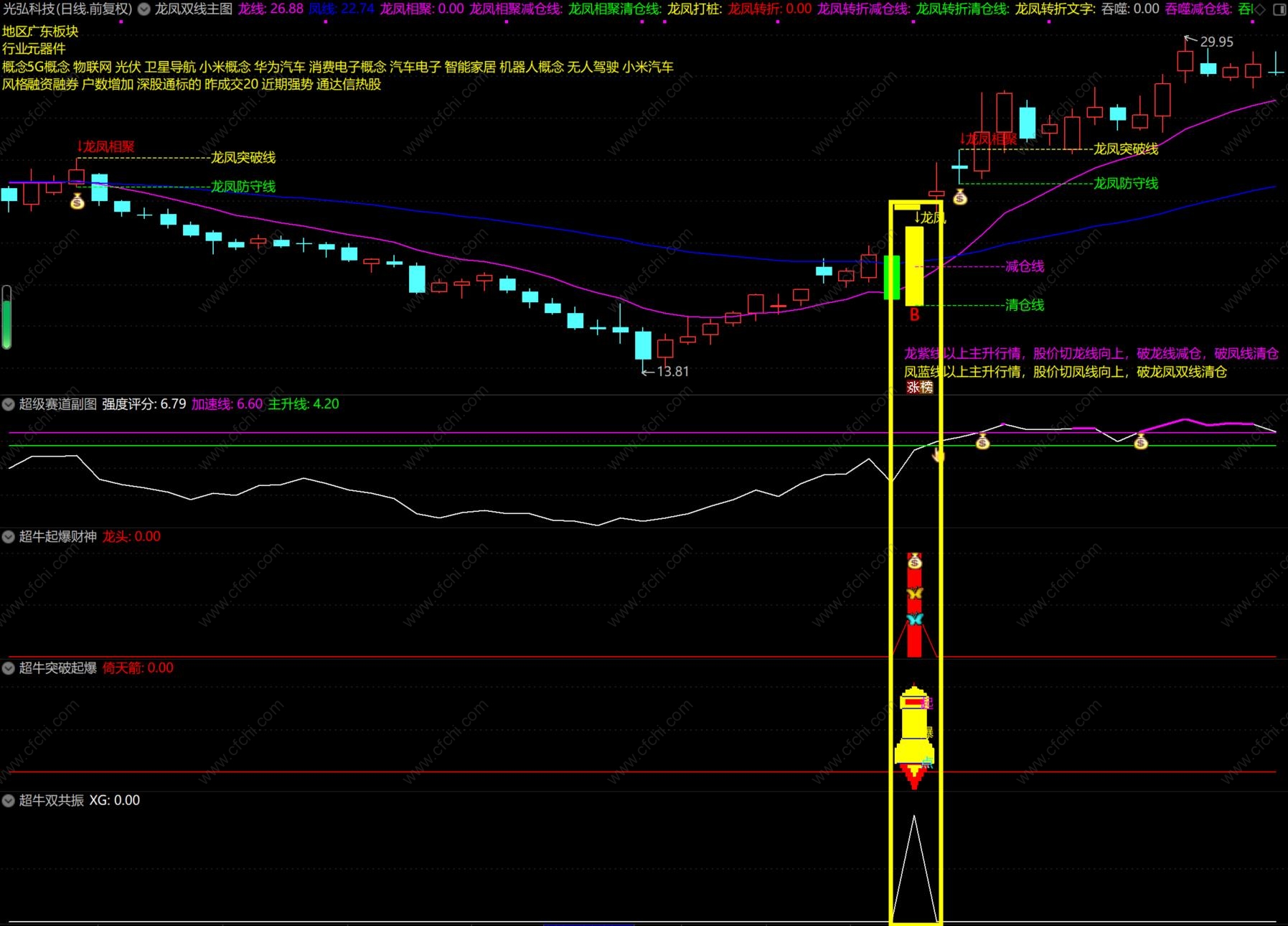The image size is (1288, 926).
Task: Click the orange butterfly icon on red bar
Action: coord(914,594)
